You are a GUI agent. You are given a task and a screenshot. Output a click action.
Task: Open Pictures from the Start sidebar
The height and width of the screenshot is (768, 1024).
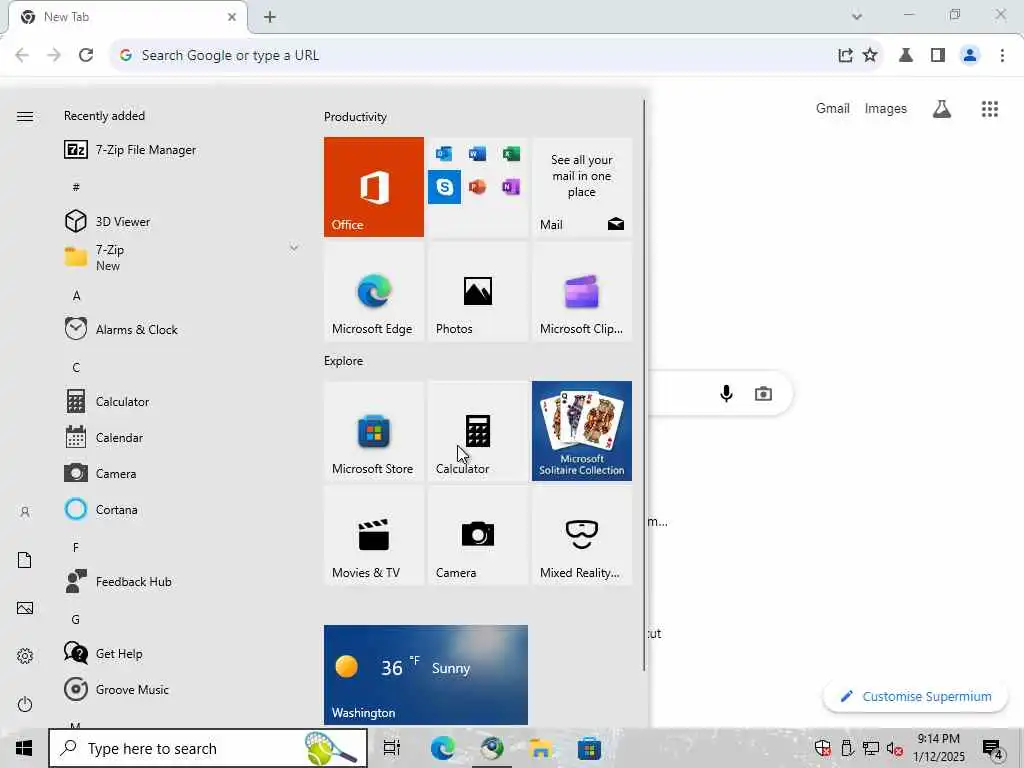tap(25, 608)
